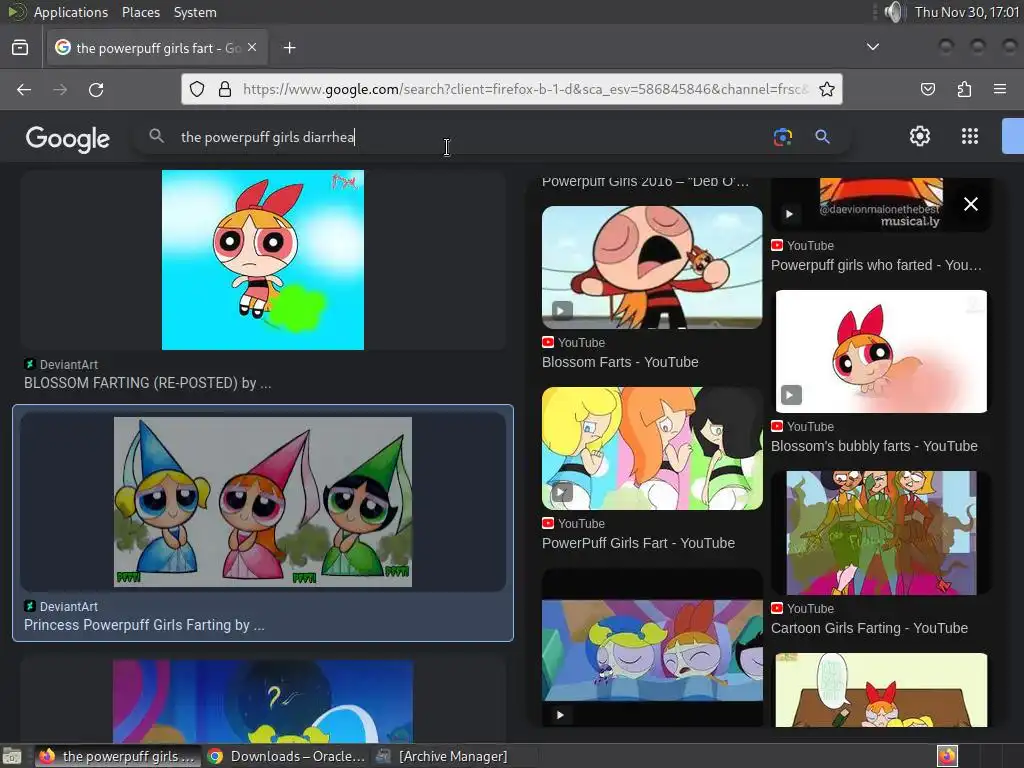Image resolution: width=1024 pixels, height=768 pixels.
Task: Open Powerpuff girls who farted link
Action: (876, 265)
